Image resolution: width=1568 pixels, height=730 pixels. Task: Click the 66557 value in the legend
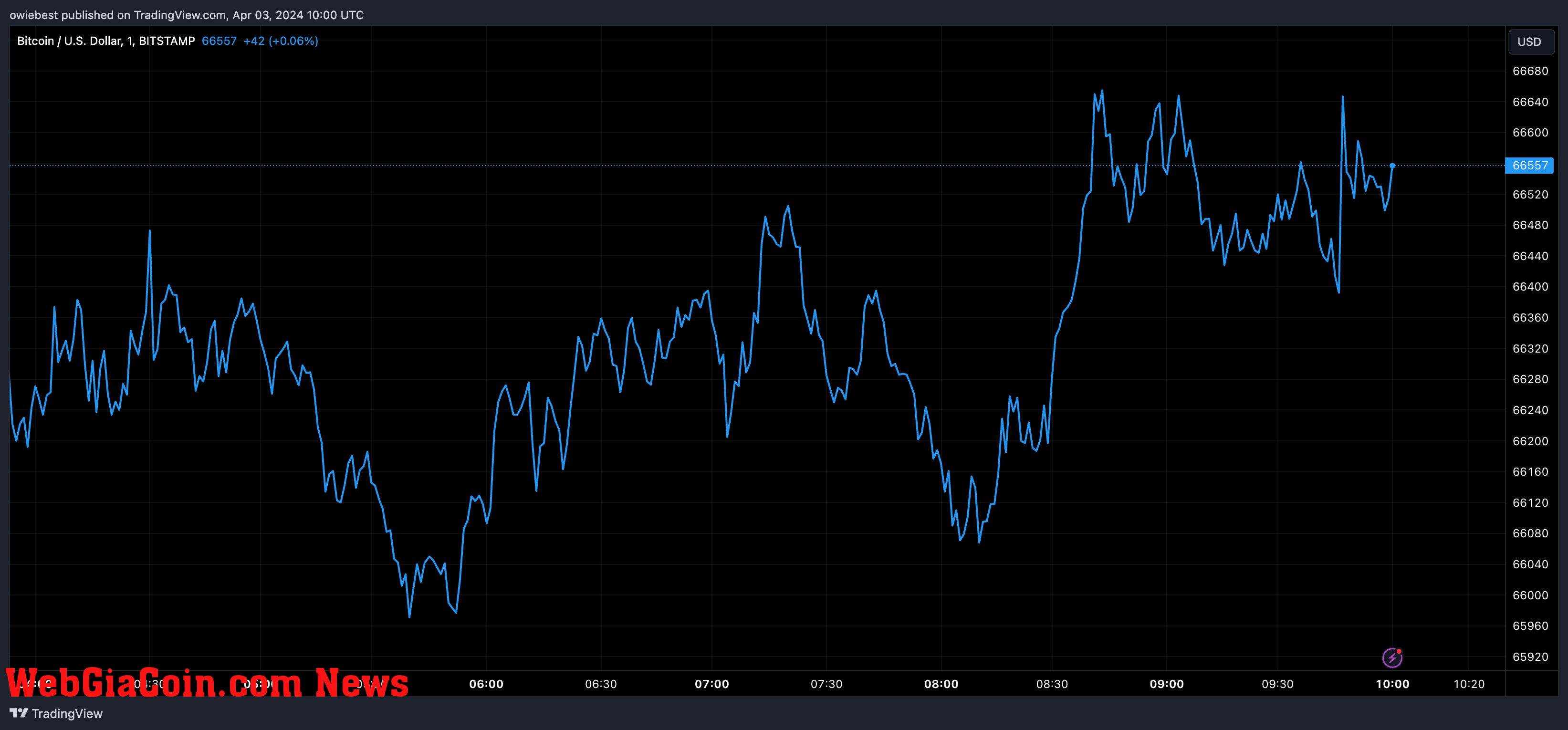[x=219, y=41]
